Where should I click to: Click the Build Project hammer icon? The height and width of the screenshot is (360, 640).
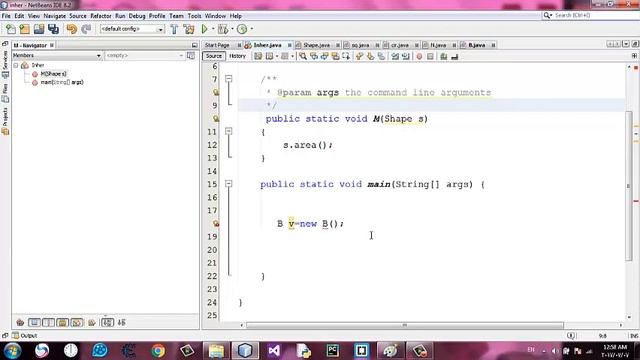click(174, 29)
